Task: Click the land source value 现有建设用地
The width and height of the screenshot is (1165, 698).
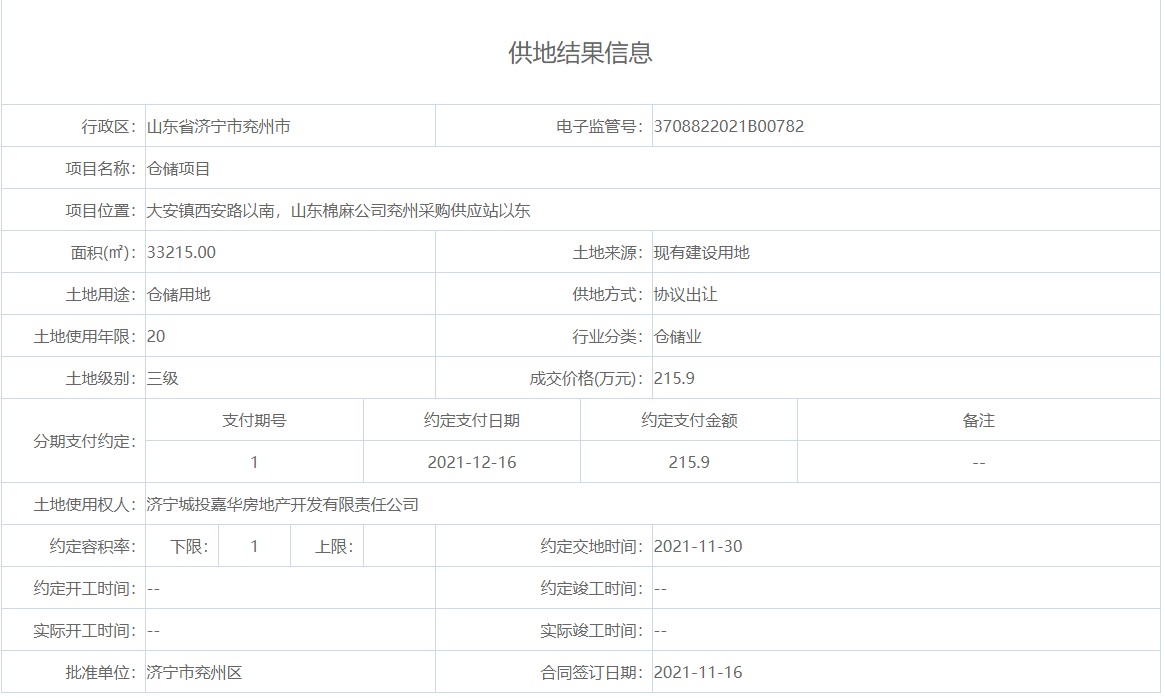Action: tap(701, 253)
